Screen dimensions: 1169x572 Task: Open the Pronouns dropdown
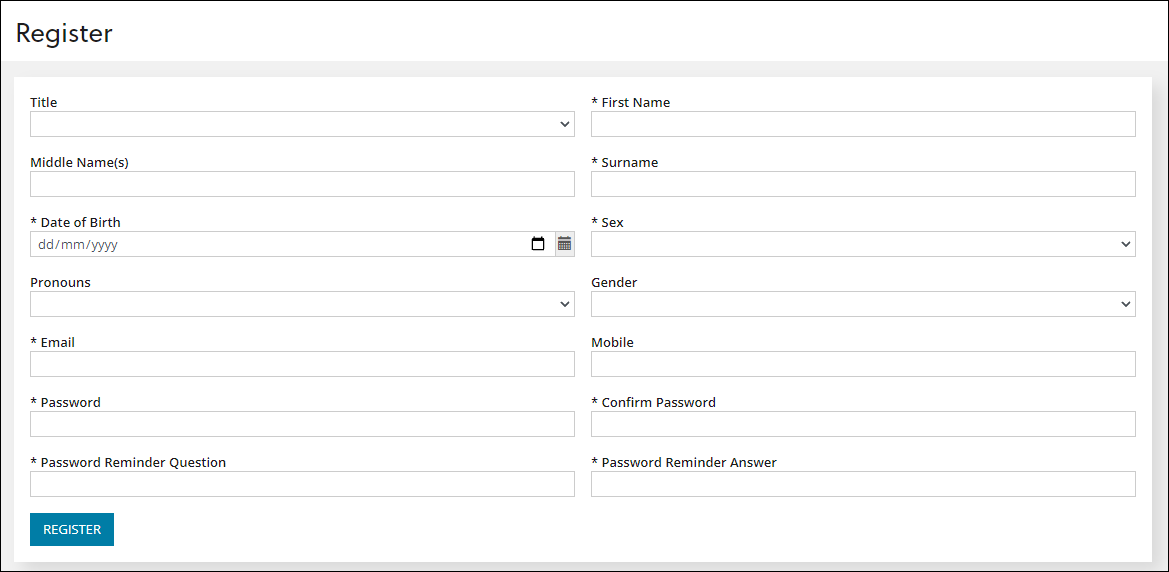302,304
